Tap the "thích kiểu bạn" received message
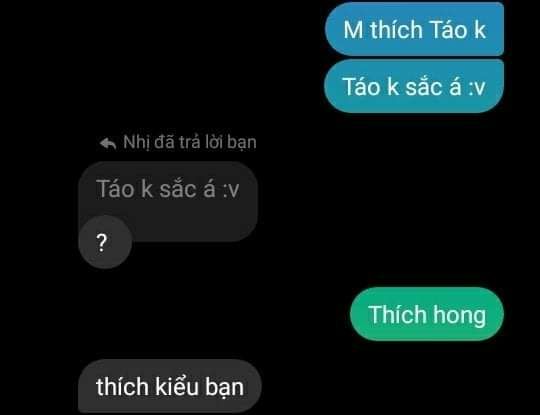 (x=170, y=386)
